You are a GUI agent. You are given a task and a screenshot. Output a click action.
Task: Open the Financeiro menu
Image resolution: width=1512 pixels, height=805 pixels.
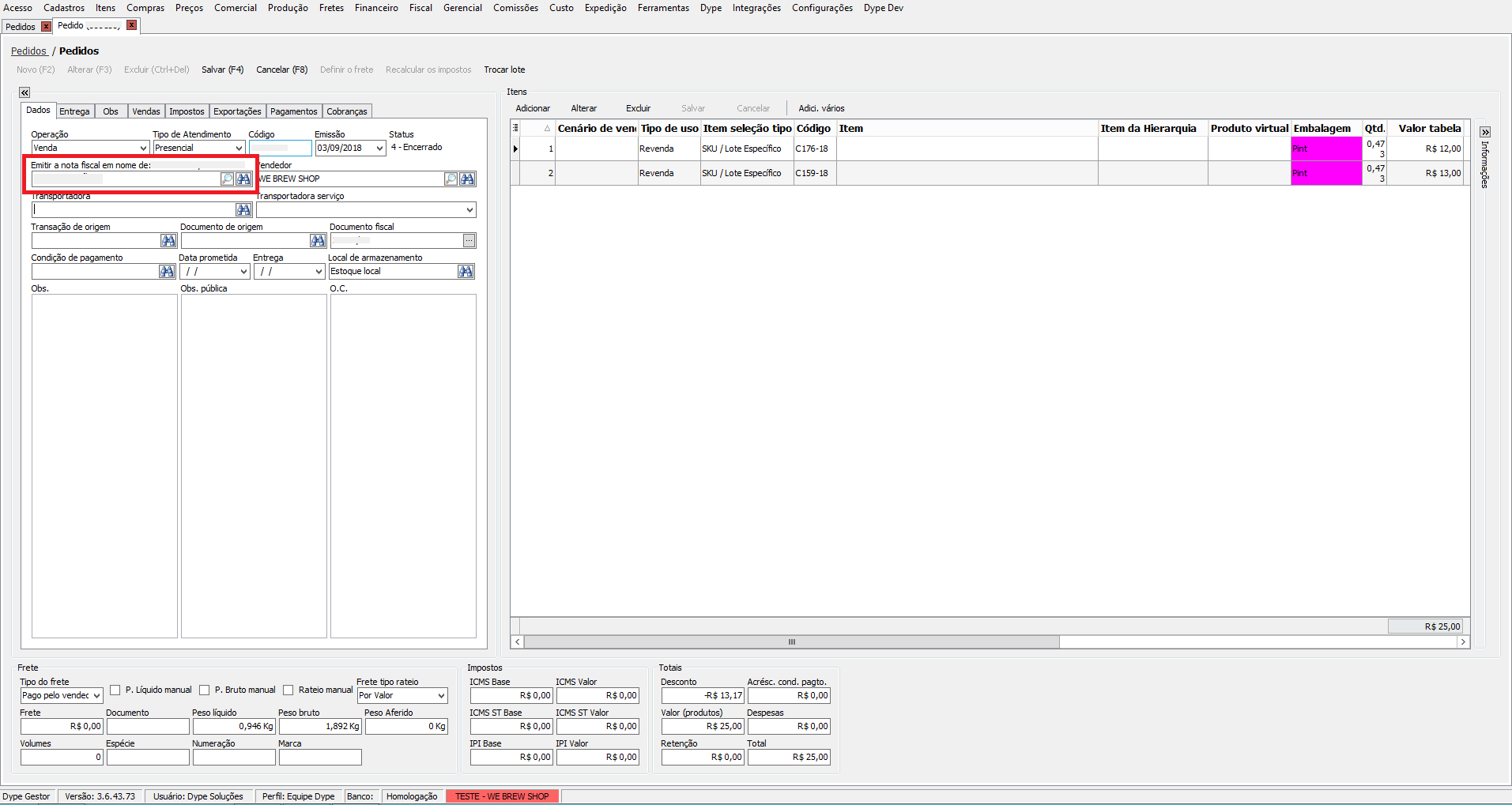point(376,8)
